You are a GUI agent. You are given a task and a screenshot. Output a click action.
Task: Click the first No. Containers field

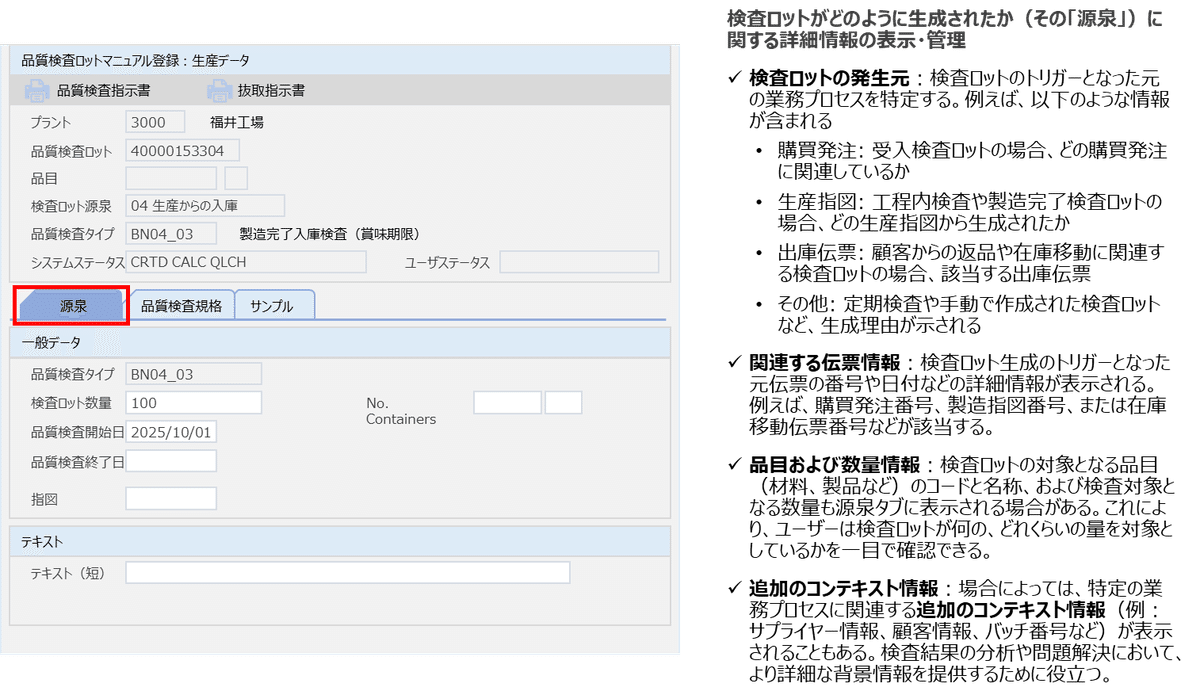coord(507,402)
